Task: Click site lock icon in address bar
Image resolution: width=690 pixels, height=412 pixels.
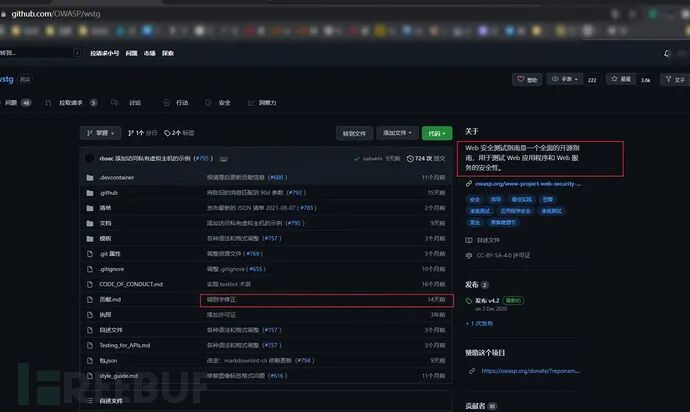Action: tap(4, 14)
